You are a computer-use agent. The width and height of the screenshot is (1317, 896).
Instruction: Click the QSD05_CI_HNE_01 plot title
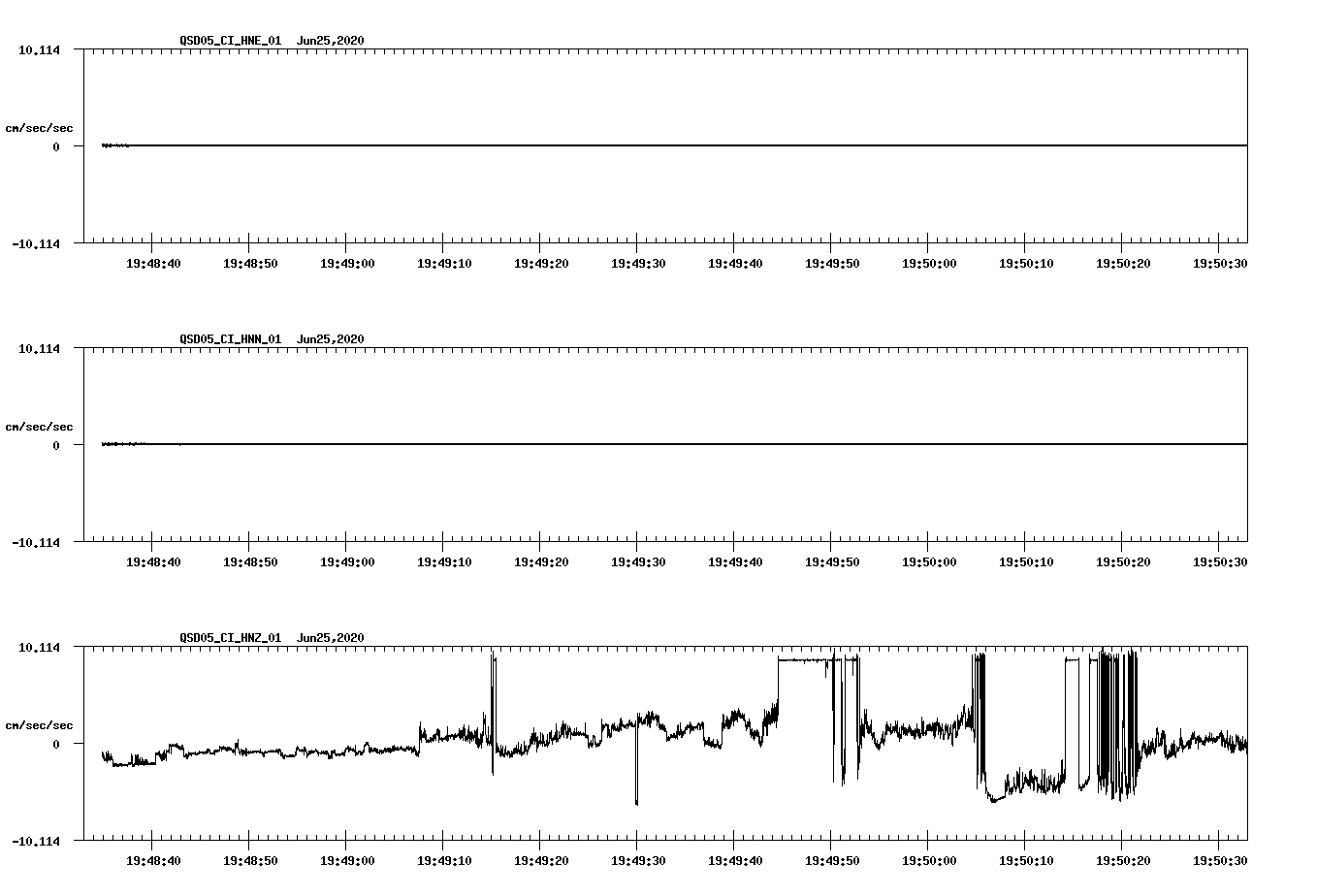(272, 40)
